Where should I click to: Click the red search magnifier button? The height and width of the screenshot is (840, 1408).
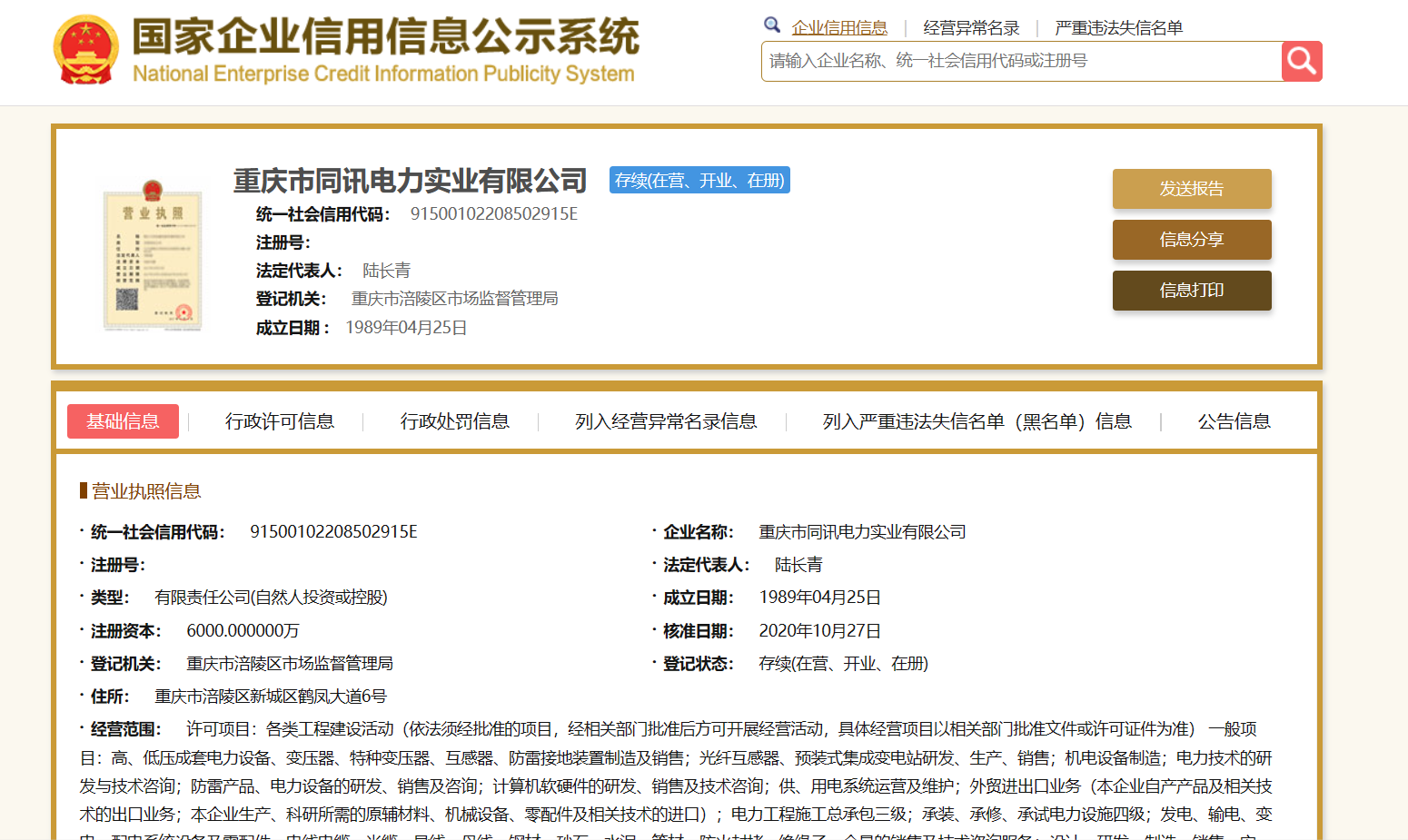pos(1302,61)
